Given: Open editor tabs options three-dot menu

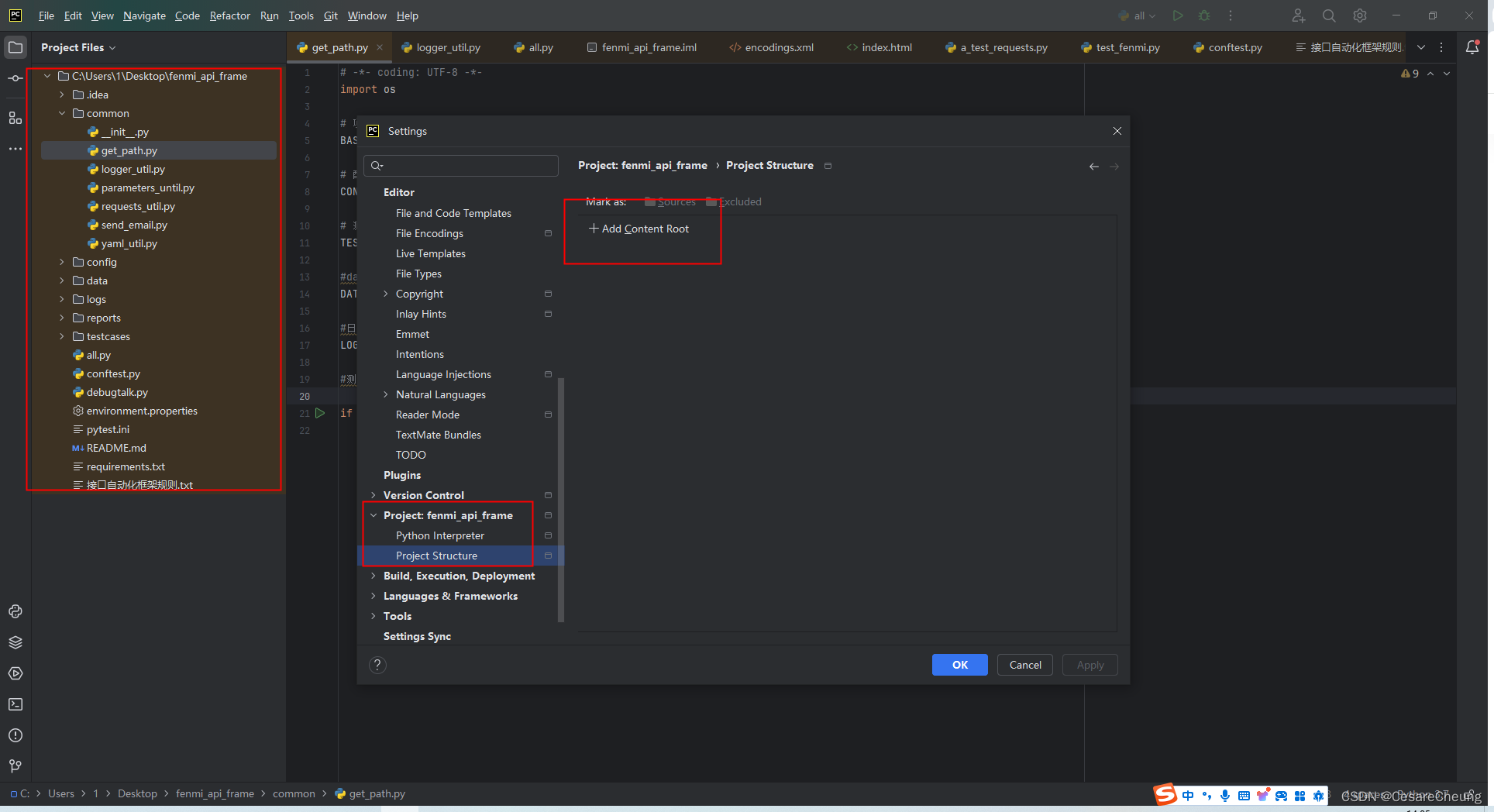Looking at the screenshot, I should tap(1441, 47).
